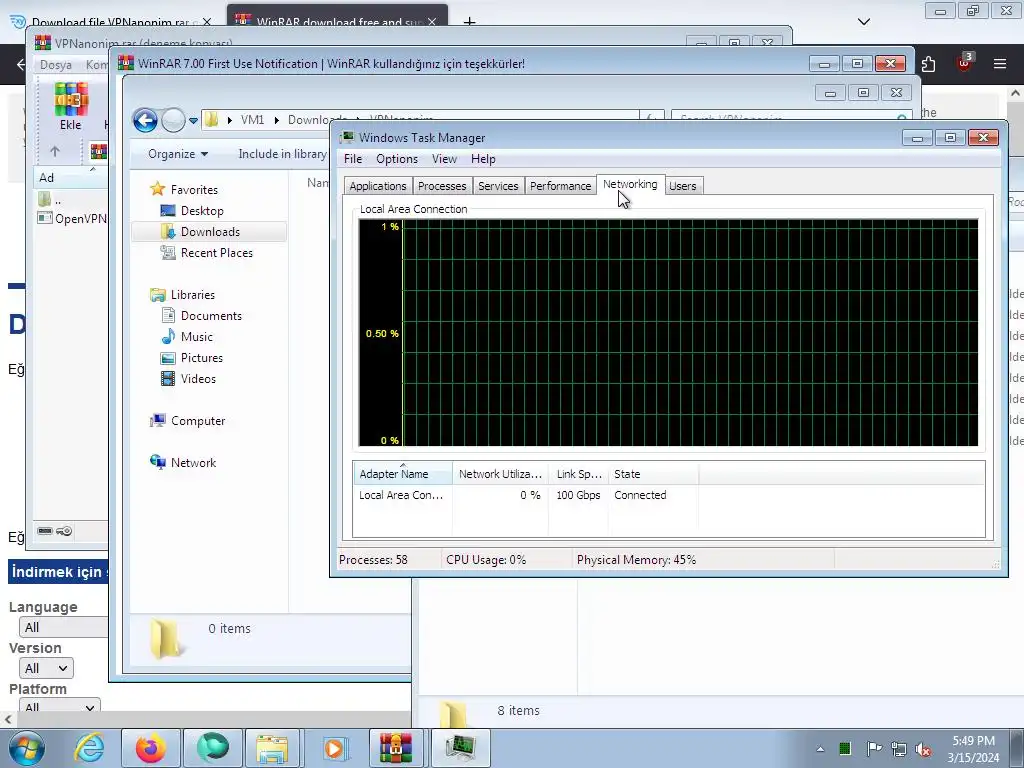Click the WinRAR up-one-level arrow
The height and width of the screenshot is (768, 1024).
tap(55, 152)
